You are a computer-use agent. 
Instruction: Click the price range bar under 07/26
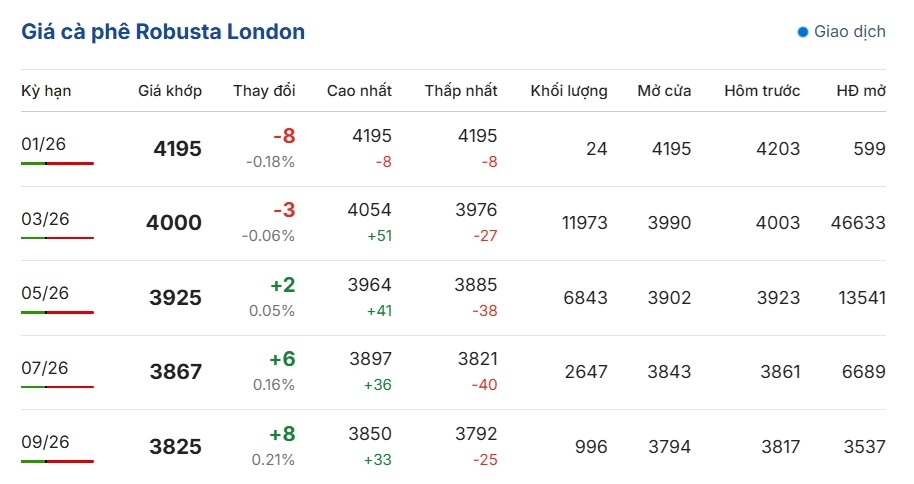click(57, 387)
